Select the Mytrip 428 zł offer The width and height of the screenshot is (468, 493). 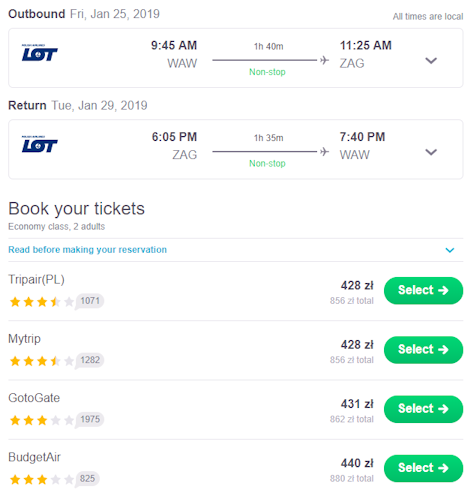pos(423,350)
